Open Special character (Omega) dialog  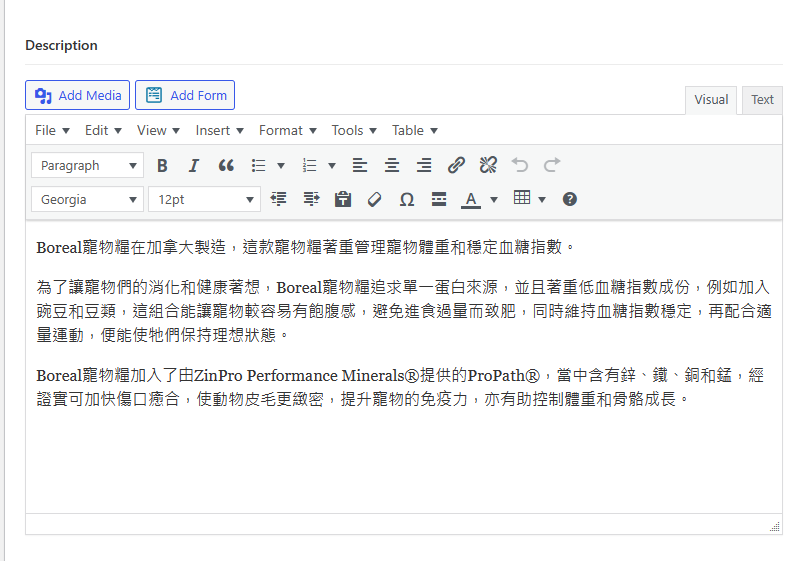407,199
